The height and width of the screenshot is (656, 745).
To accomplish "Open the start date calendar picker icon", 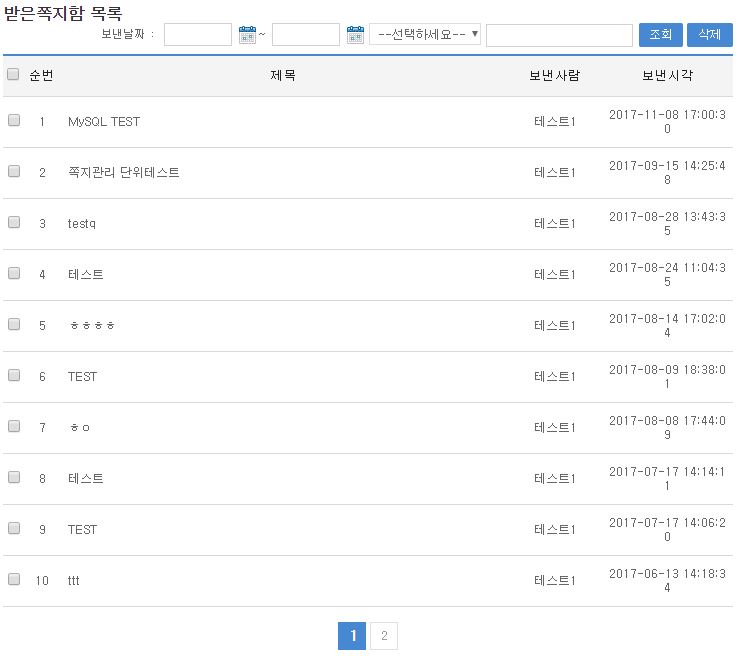I will click(x=248, y=35).
